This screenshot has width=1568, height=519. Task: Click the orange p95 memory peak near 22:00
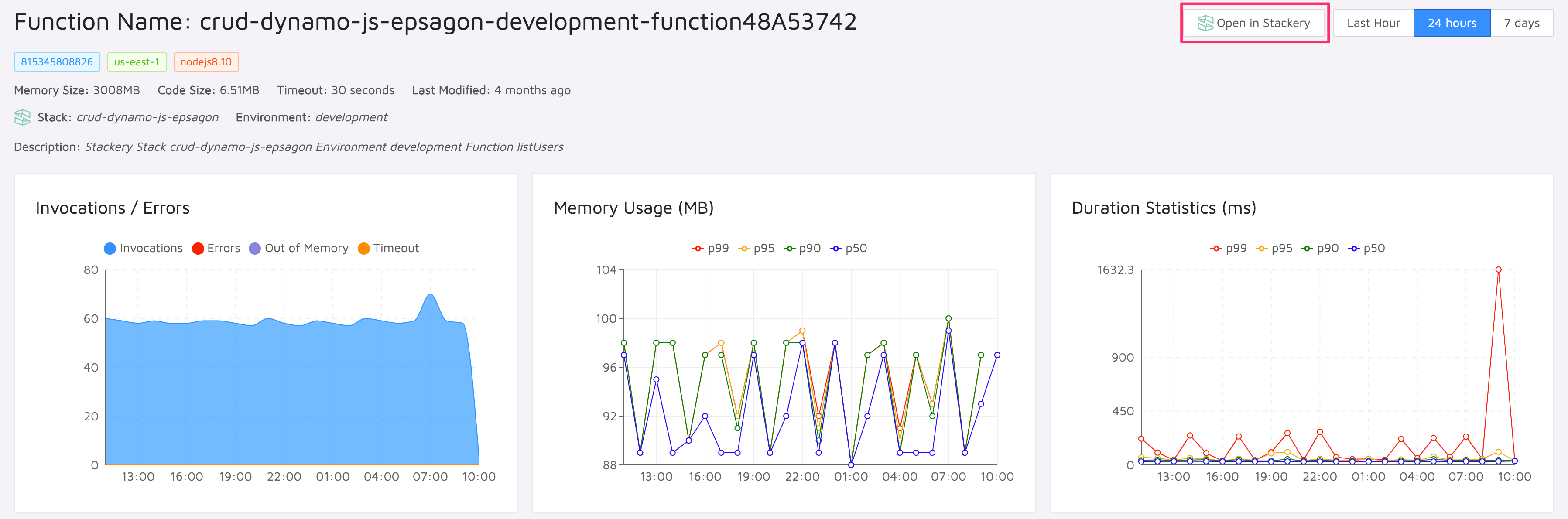802,331
